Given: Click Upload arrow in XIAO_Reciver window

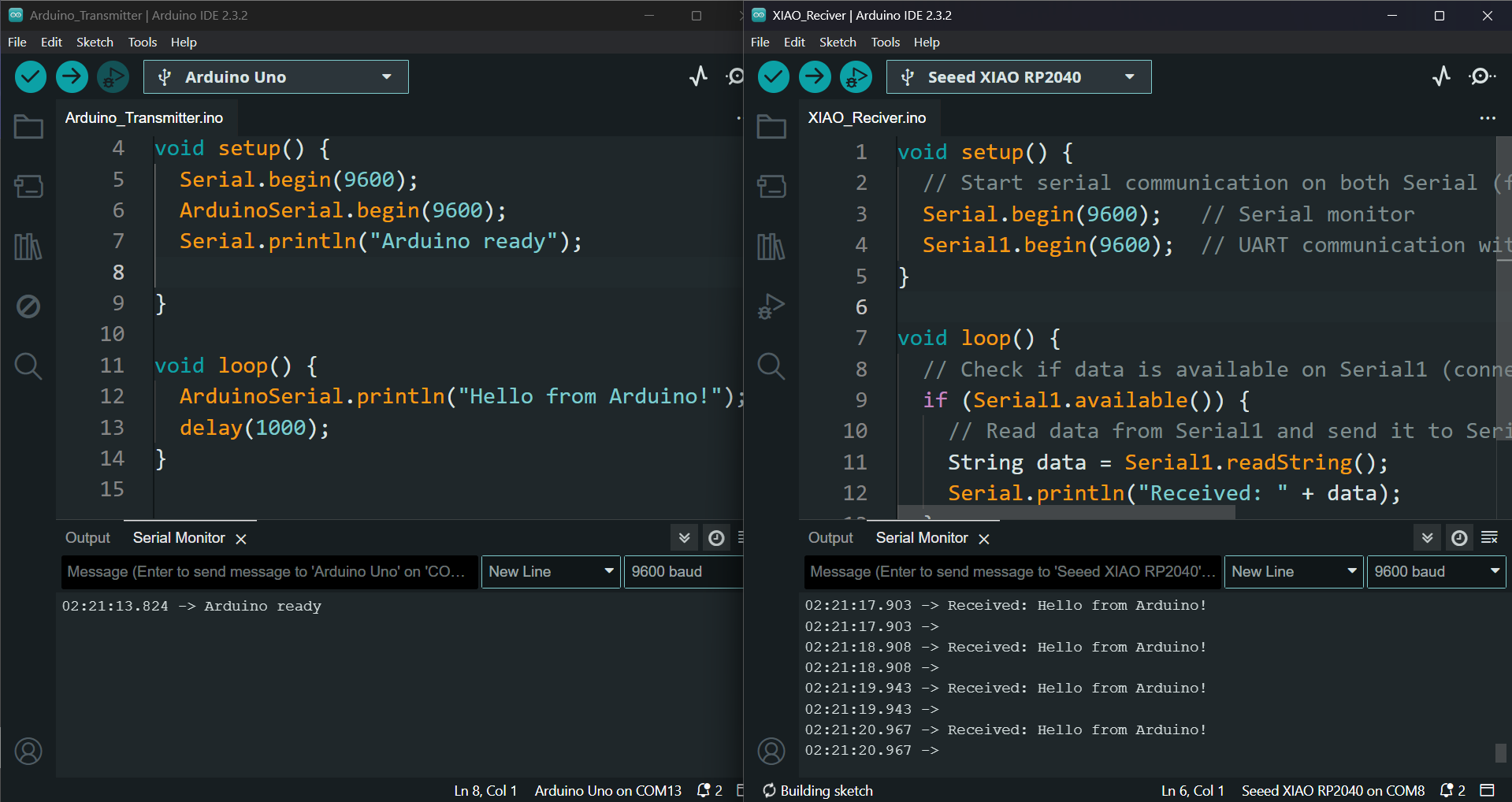Looking at the screenshot, I should tap(815, 76).
